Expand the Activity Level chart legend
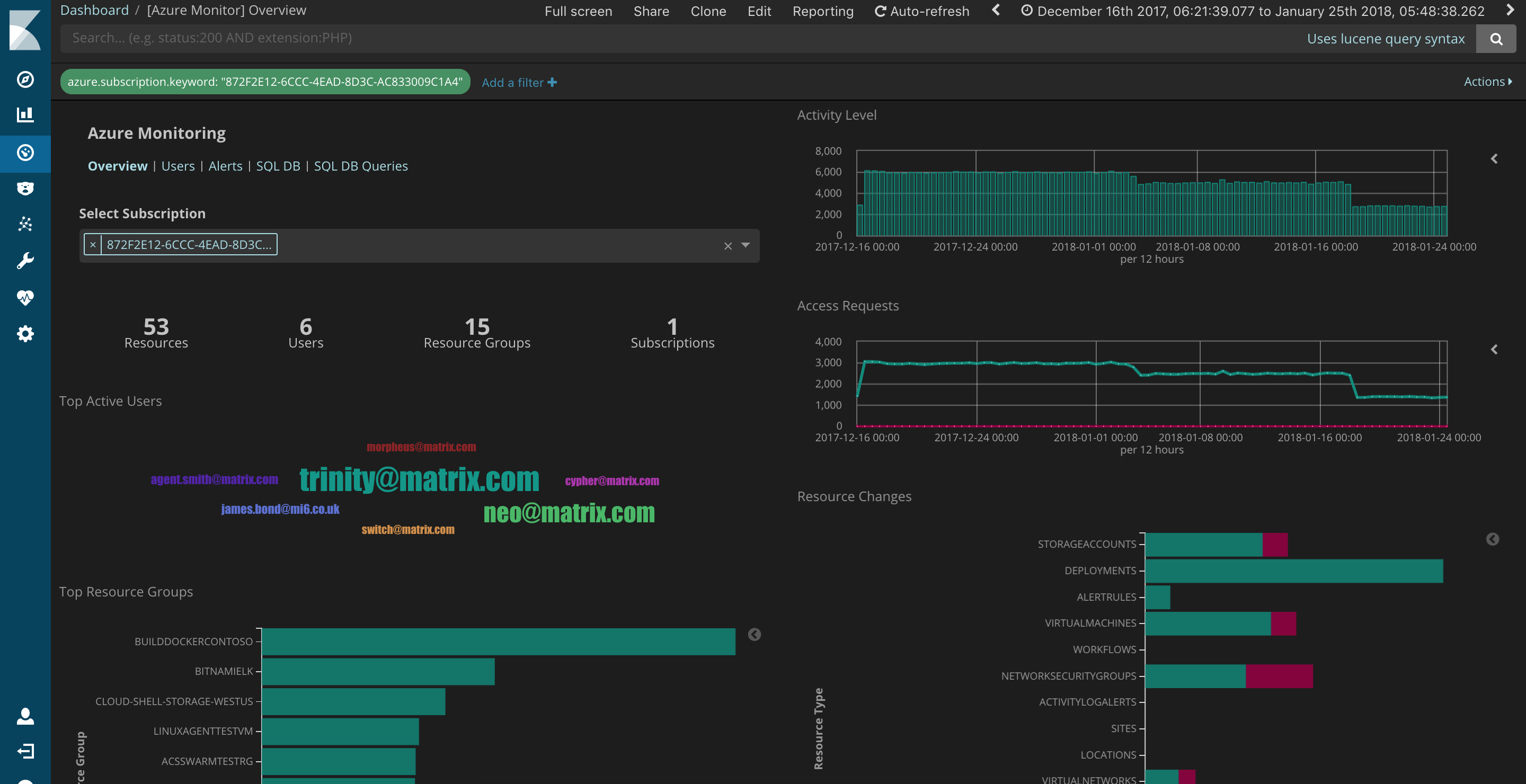 [x=1494, y=159]
